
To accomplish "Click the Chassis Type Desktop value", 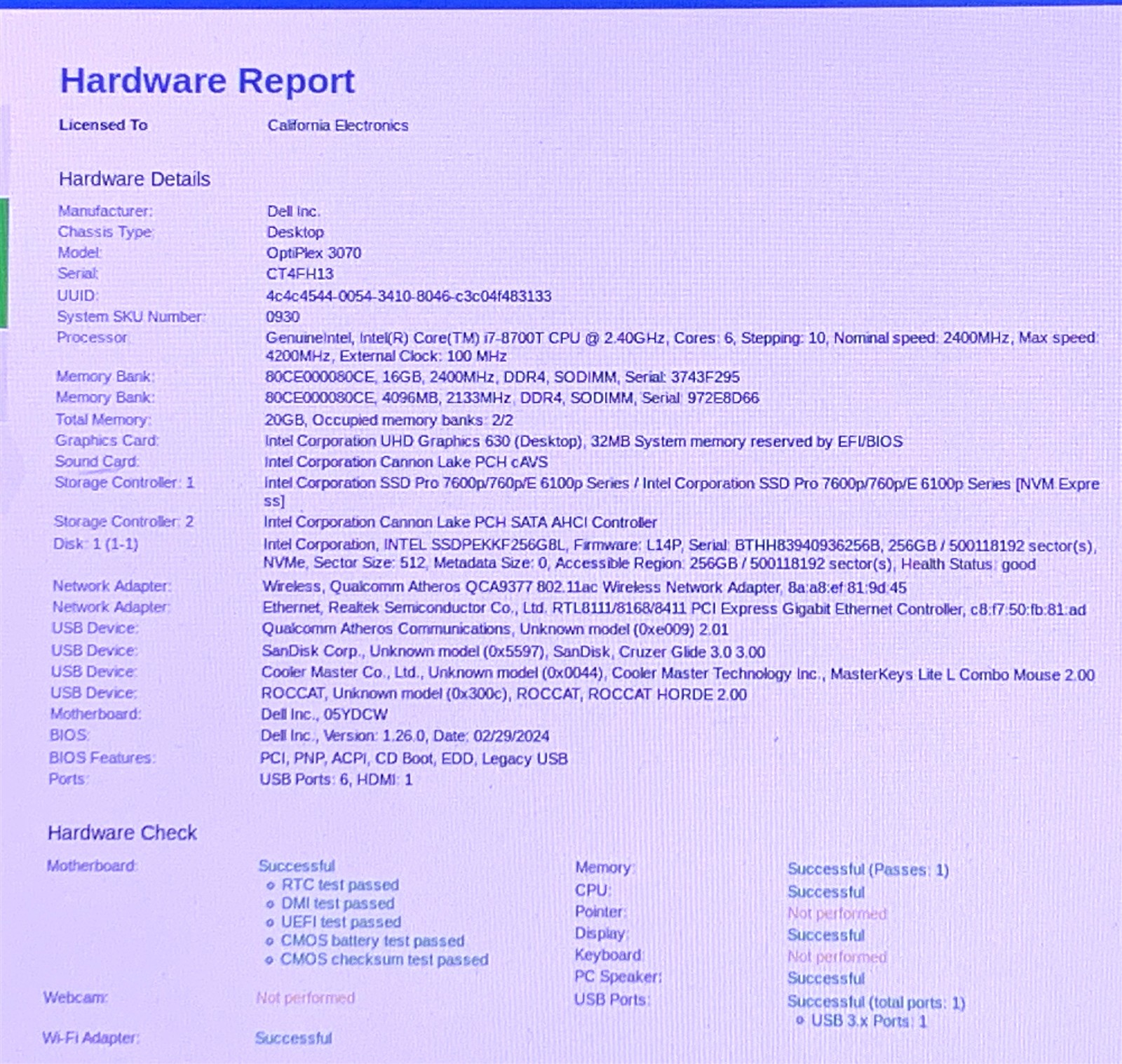I will 295,232.
